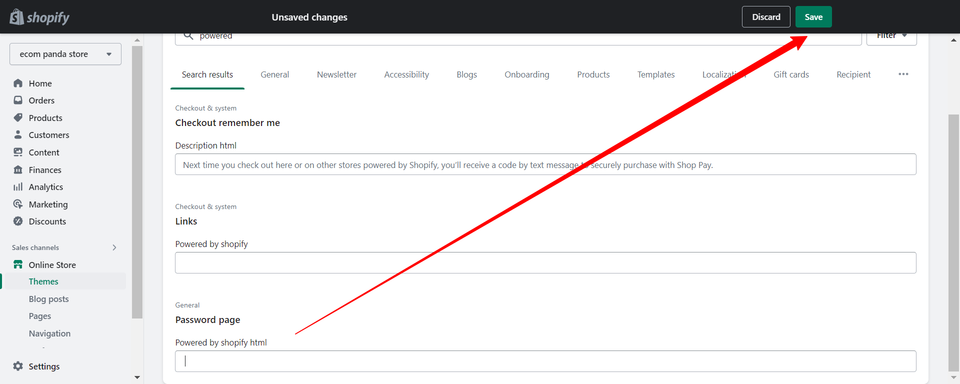Click the Links section heading
The width and height of the screenshot is (960, 384).
click(186, 221)
